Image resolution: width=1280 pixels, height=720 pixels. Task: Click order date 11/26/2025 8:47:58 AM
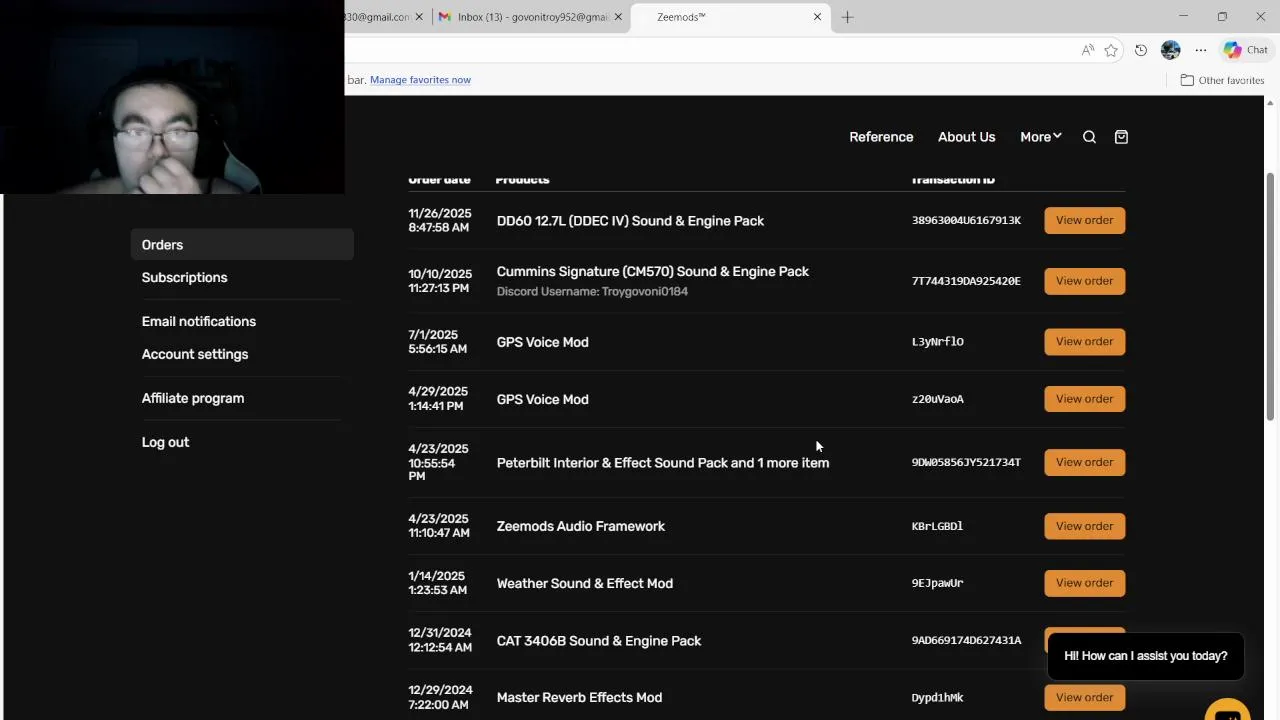439,221
